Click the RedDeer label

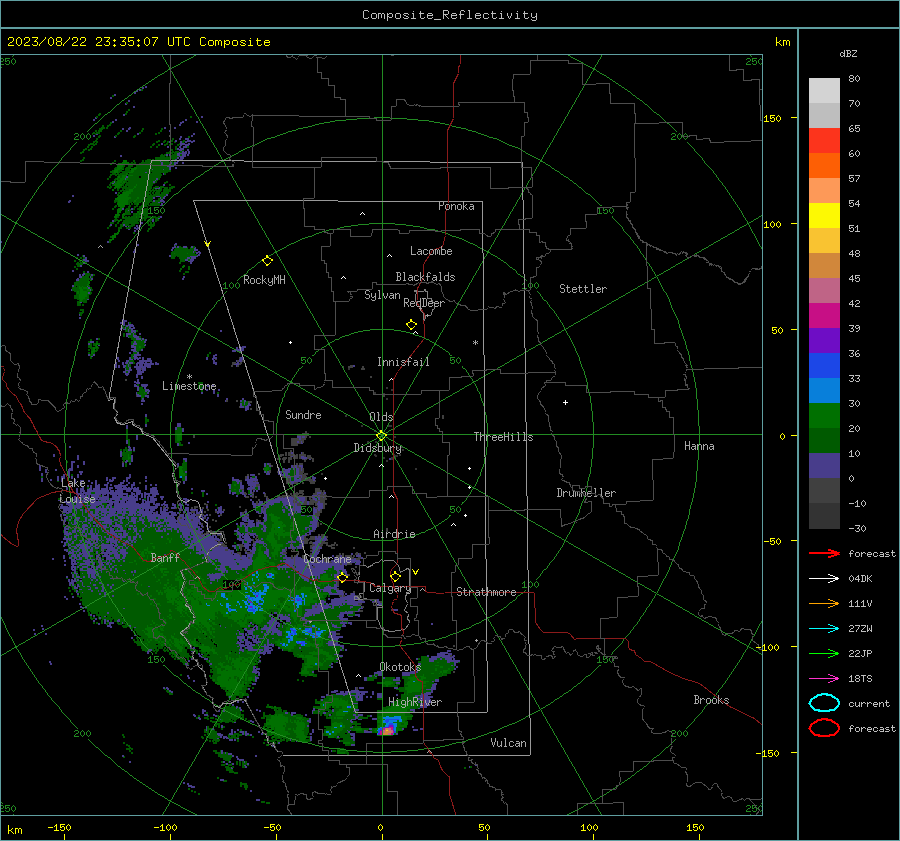424,303
